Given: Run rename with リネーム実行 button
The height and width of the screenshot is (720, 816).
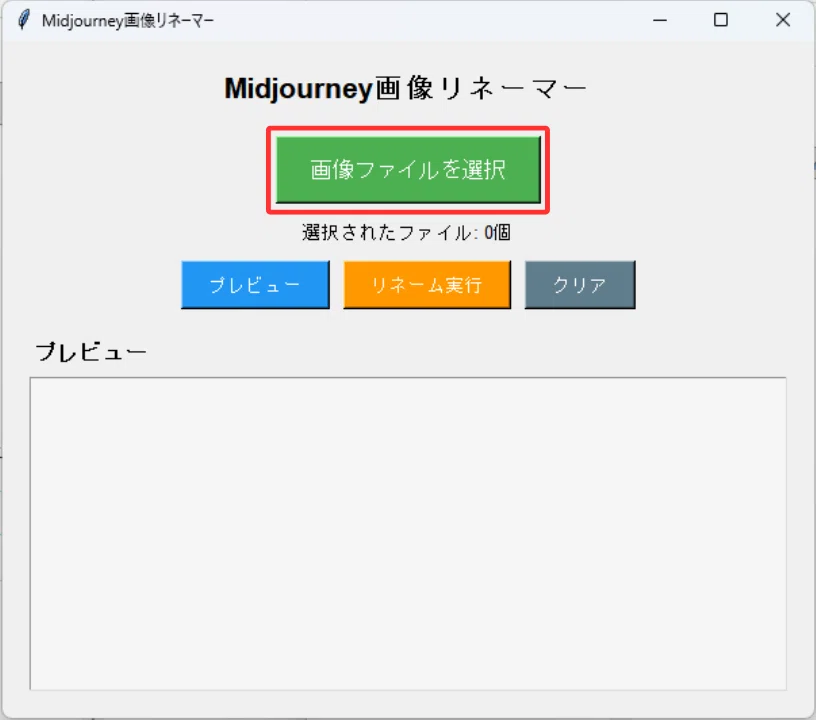Looking at the screenshot, I should (427, 285).
